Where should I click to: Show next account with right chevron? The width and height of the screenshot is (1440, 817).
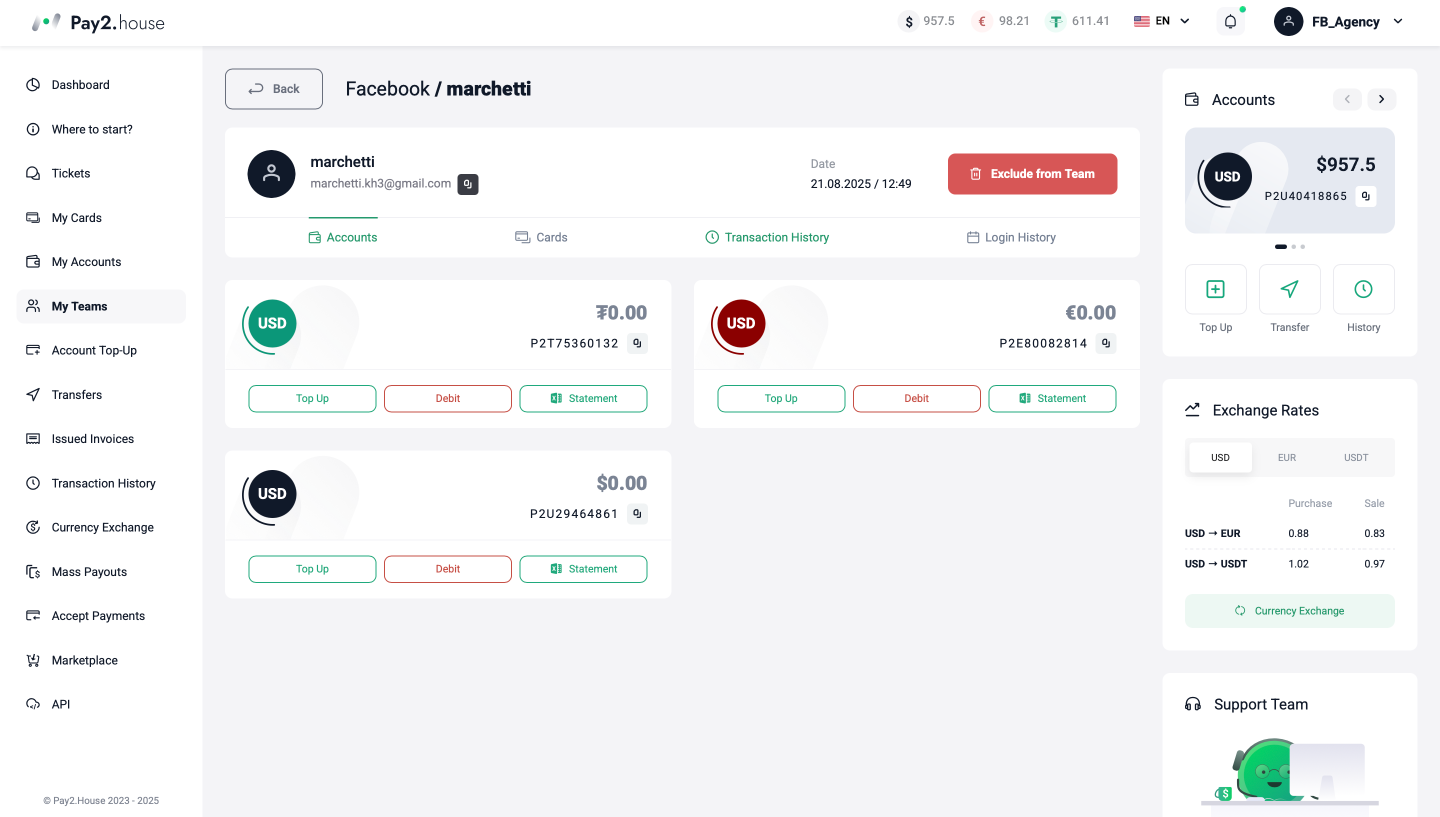tap(1382, 99)
